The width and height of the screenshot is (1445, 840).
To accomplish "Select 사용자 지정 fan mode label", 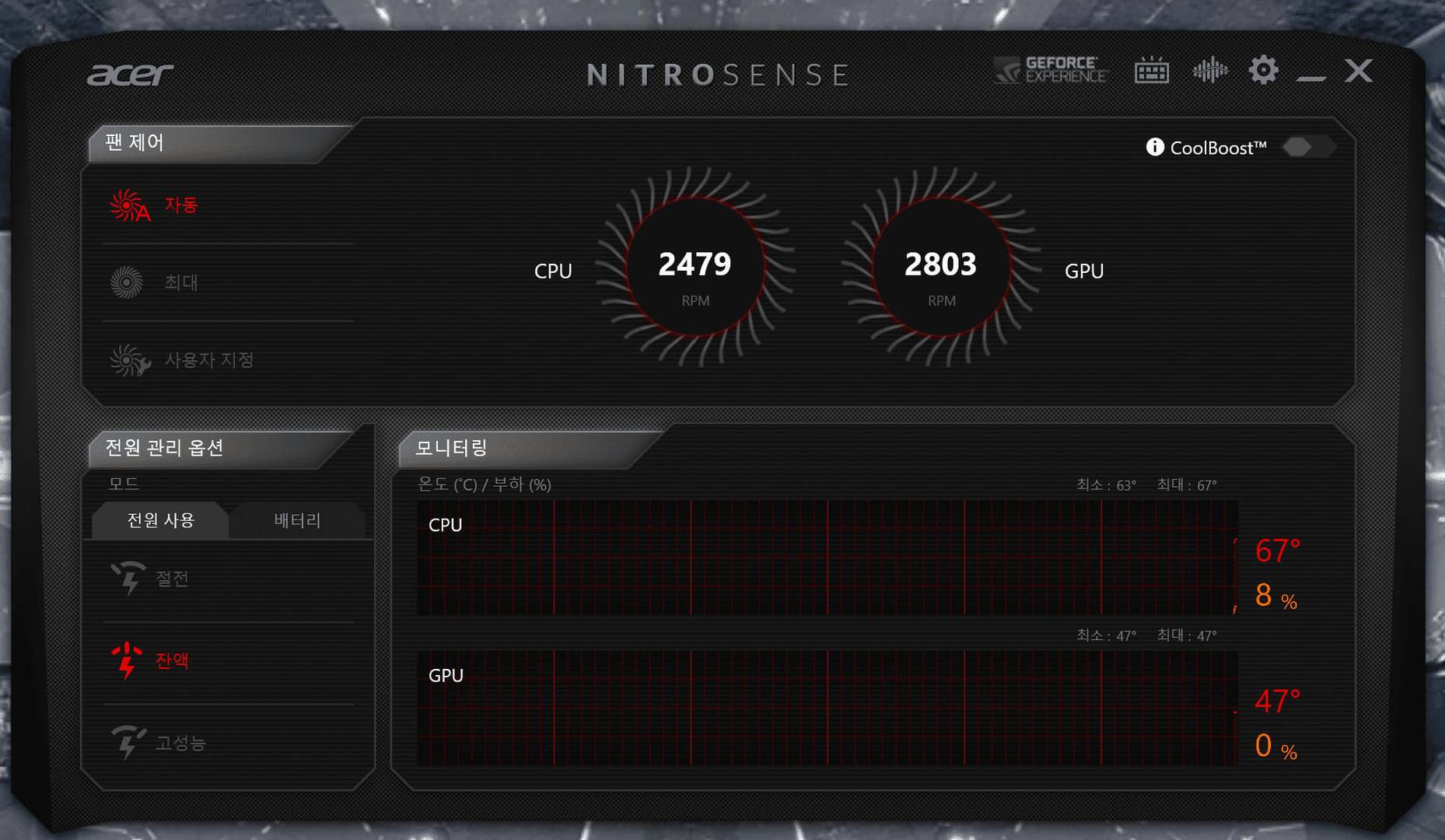I will coord(209,360).
